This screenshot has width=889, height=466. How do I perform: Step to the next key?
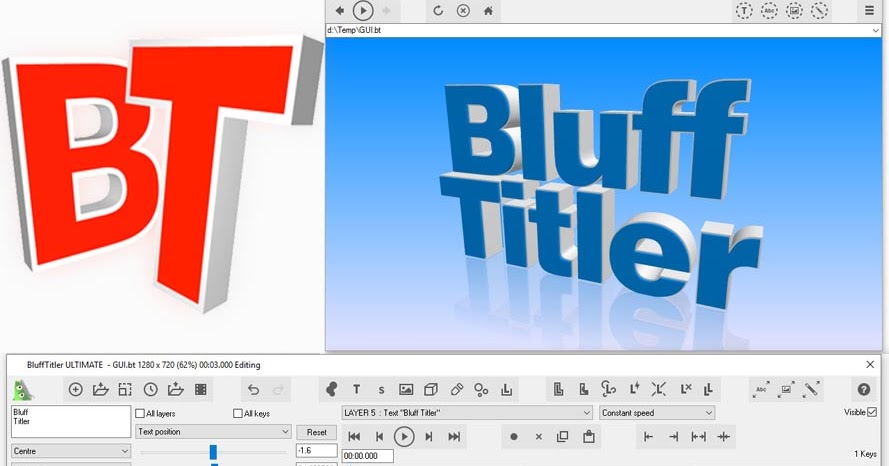tap(429, 437)
